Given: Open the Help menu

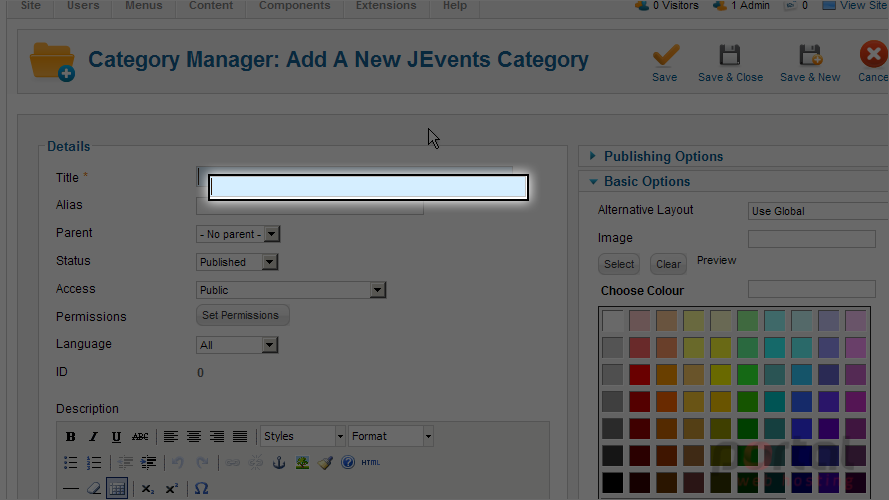Looking at the screenshot, I should tap(455, 6).
